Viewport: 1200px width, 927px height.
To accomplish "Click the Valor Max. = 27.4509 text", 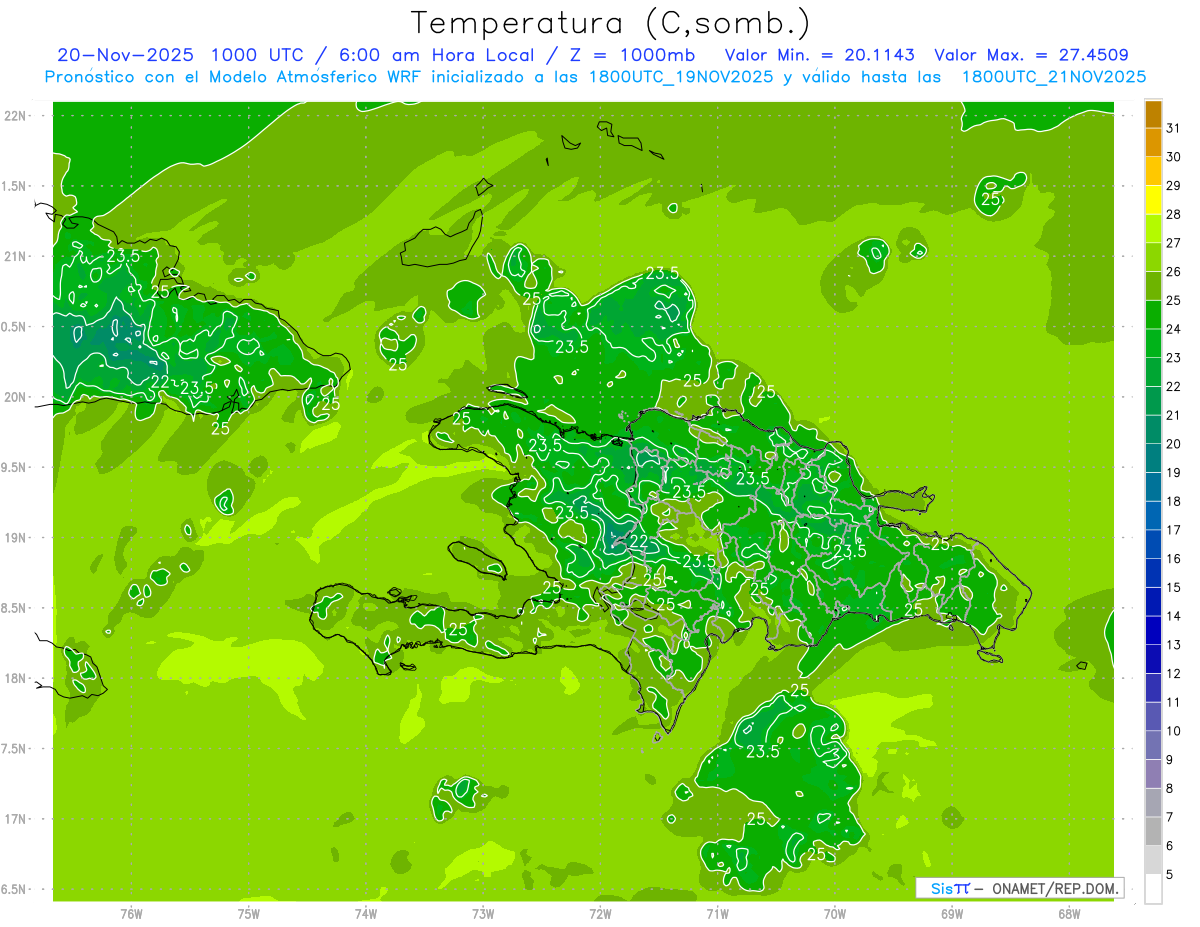I will (x=1031, y=55).
